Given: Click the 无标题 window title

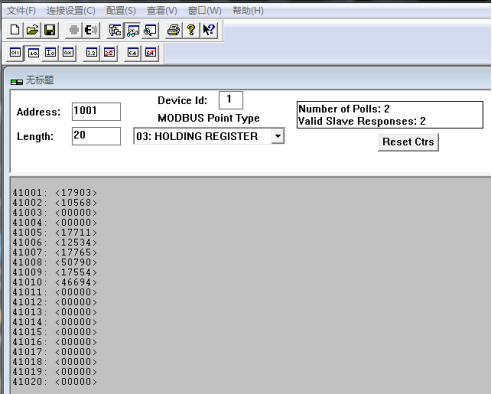Looking at the screenshot, I should pyautogui.click(x=40, y=80).
